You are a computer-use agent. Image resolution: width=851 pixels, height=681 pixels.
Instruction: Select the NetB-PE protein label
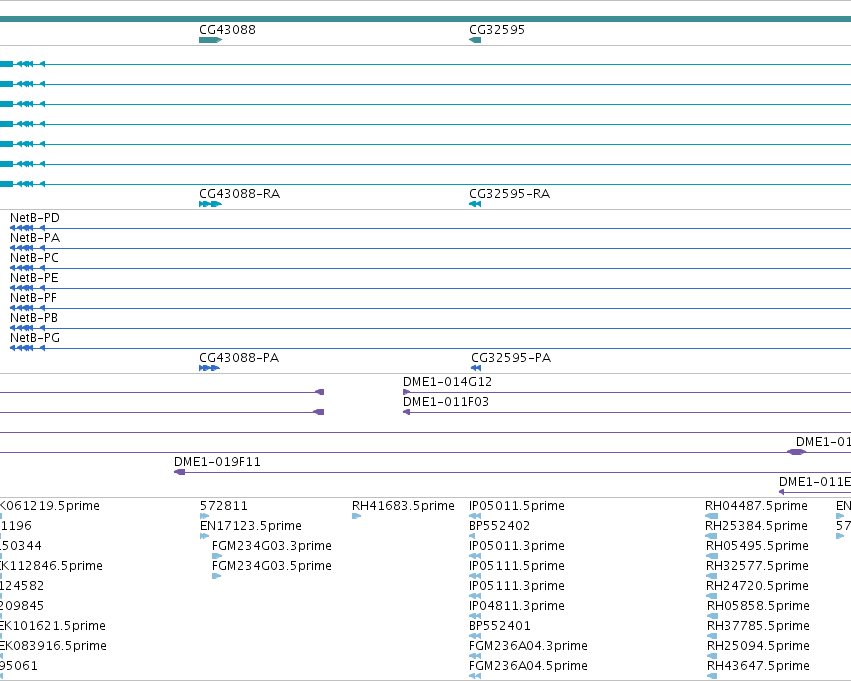tap(34, 278)
